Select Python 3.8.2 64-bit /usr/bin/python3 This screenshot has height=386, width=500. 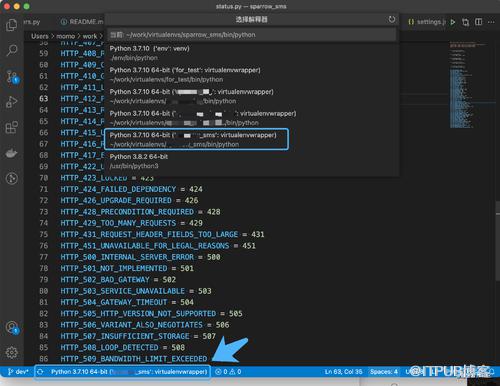[252, 161]
